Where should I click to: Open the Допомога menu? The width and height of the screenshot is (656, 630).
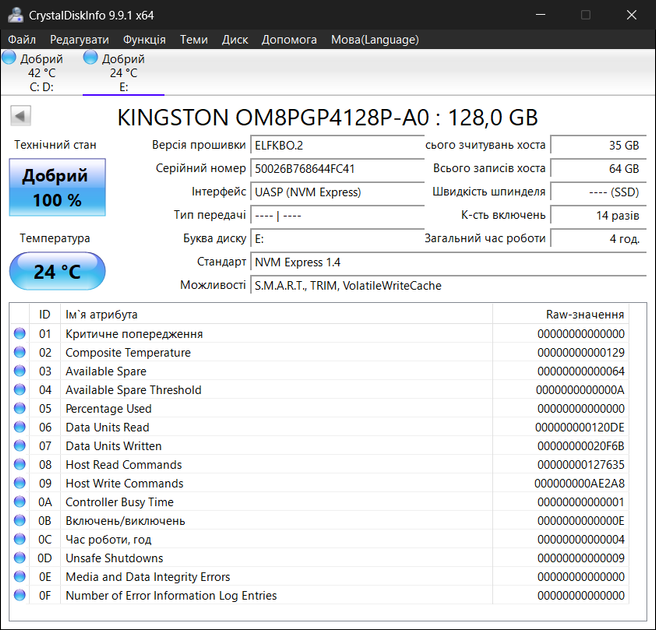(x=289, y=40)
